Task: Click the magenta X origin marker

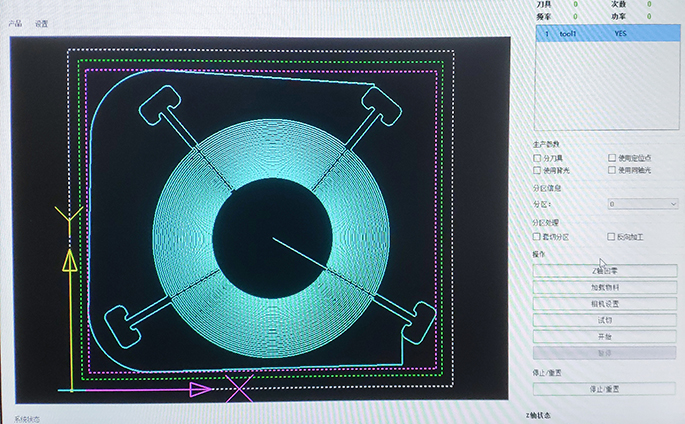Action: tap(238, 389)
